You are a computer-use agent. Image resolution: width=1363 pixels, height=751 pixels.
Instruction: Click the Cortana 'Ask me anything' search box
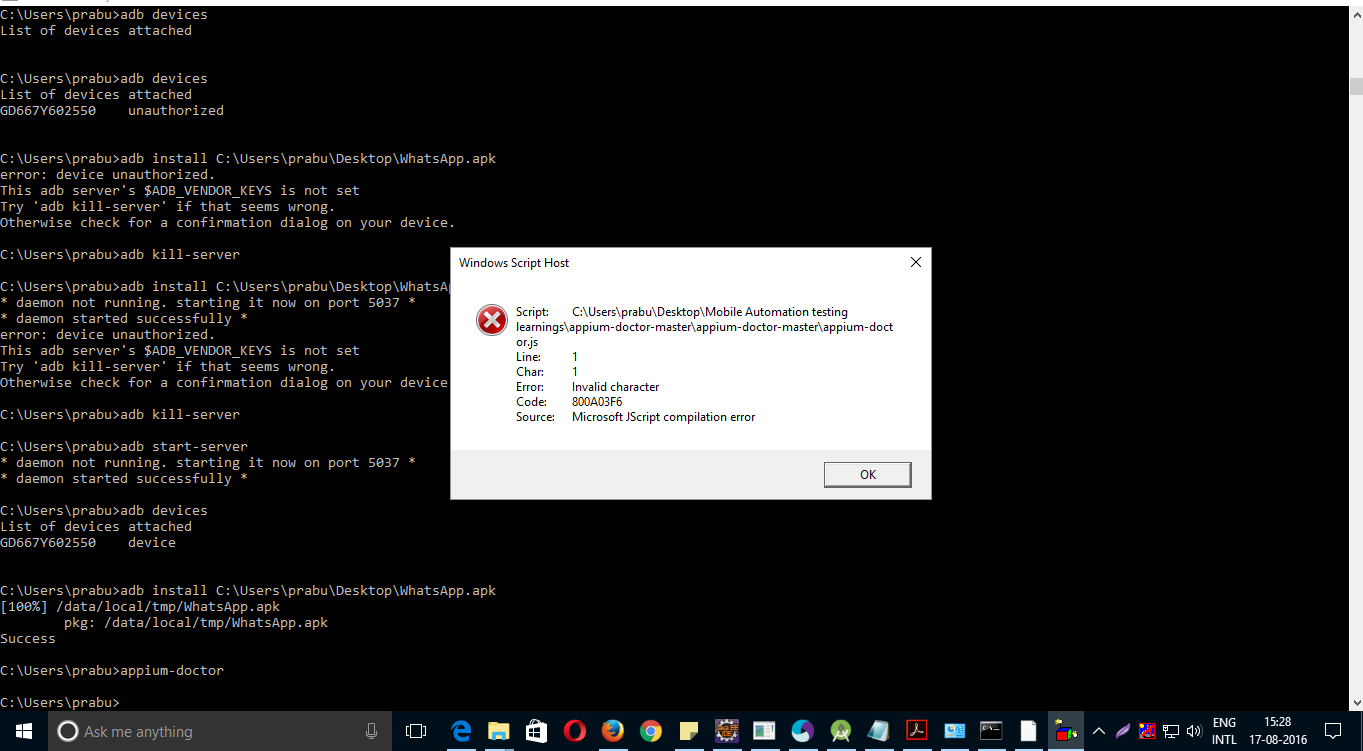tap(220, 731)
